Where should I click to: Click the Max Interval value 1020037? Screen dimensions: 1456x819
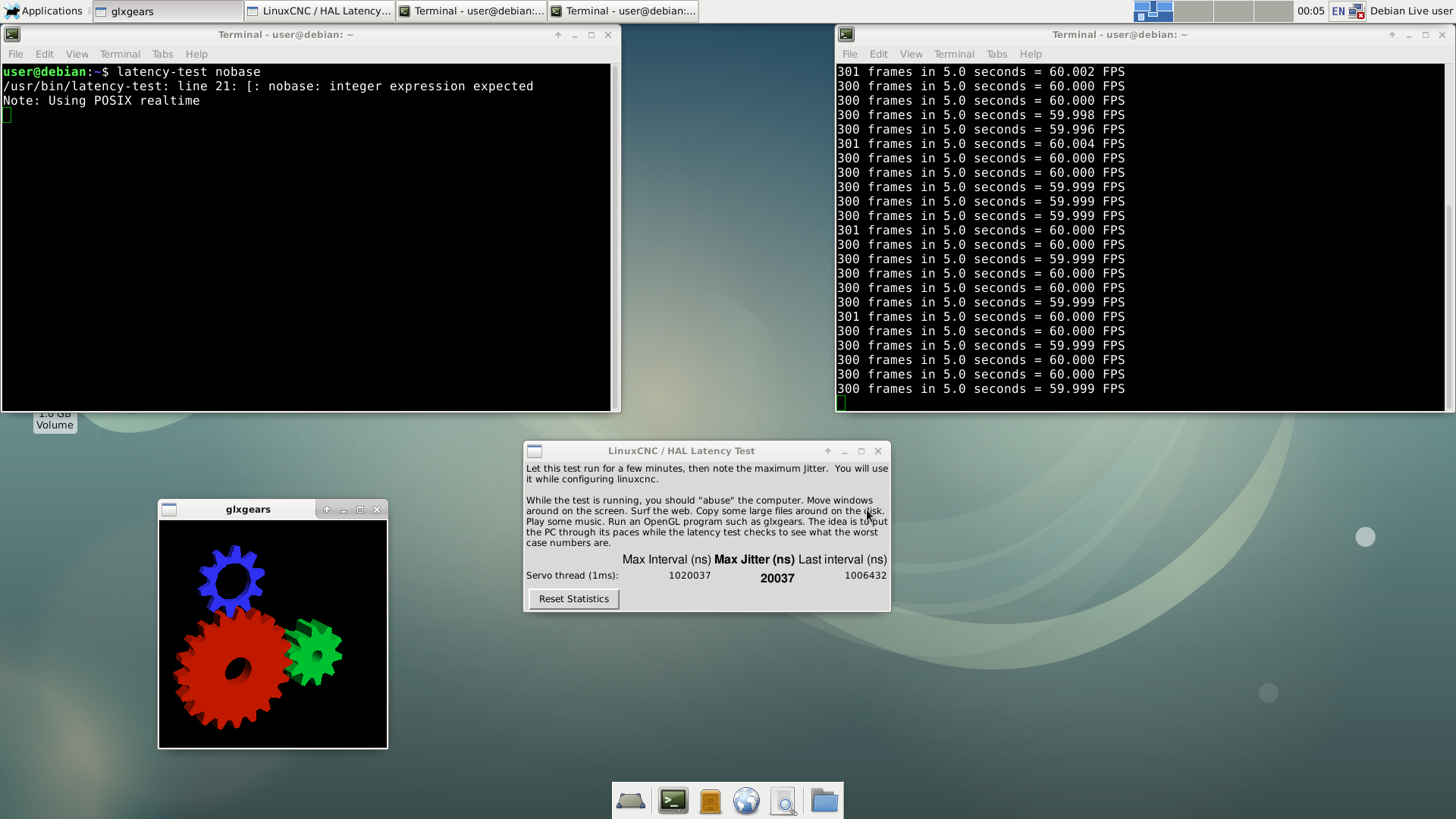(x=689, y=576)
